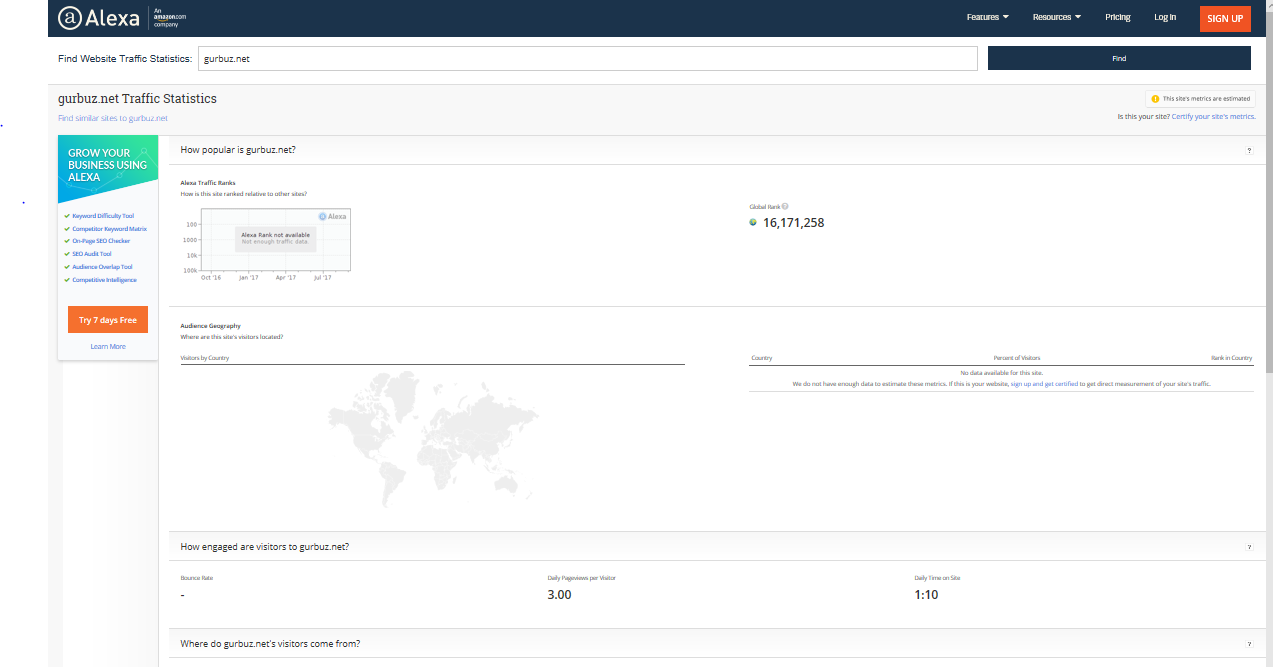
Task: Click the Rank in Country column header
Action: (1231, 358)
